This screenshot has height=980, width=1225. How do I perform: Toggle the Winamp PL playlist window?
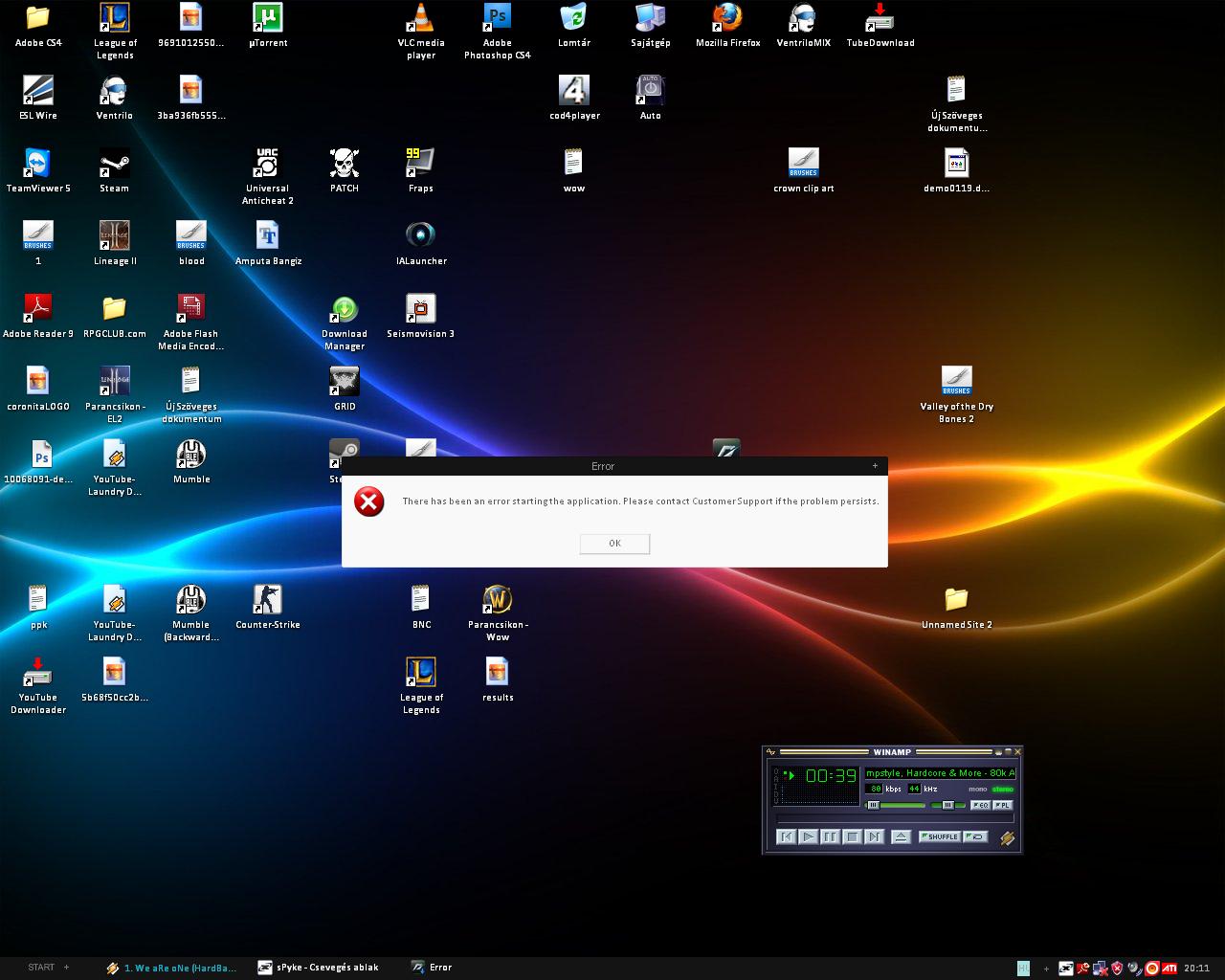click(1002, 805)
